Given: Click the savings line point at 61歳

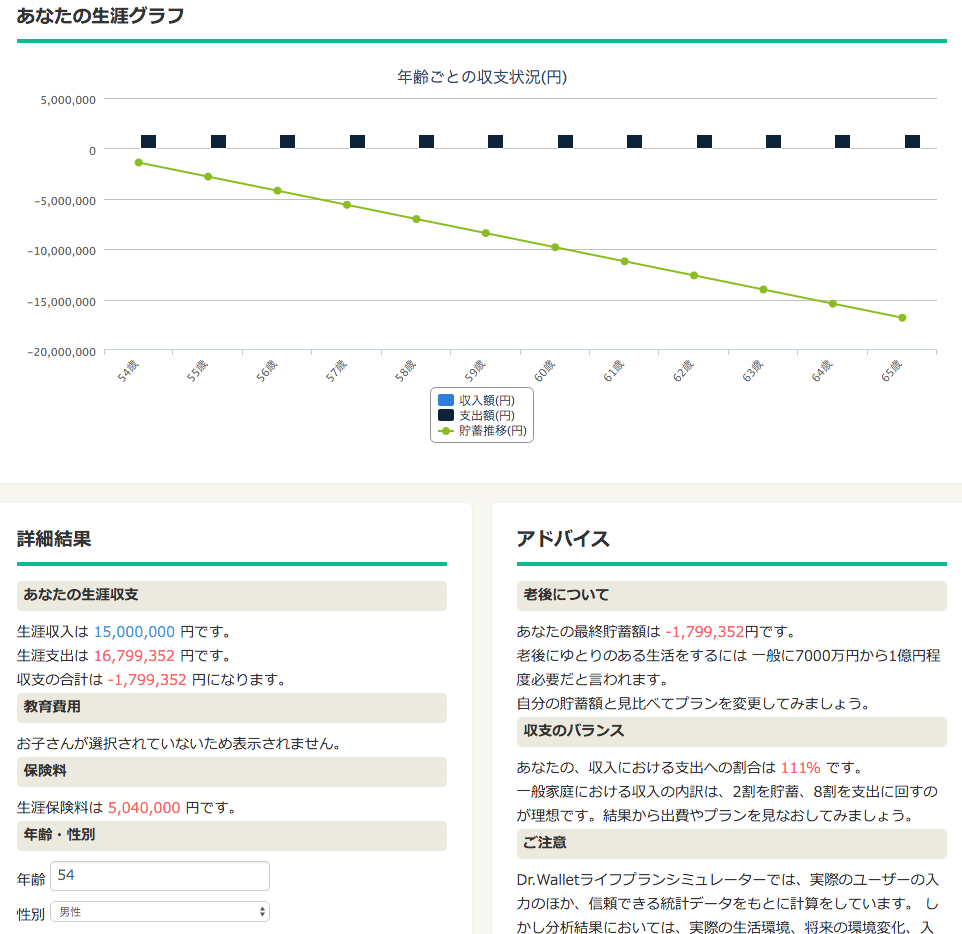Looking at the screenshot, I should pos(625,261).
